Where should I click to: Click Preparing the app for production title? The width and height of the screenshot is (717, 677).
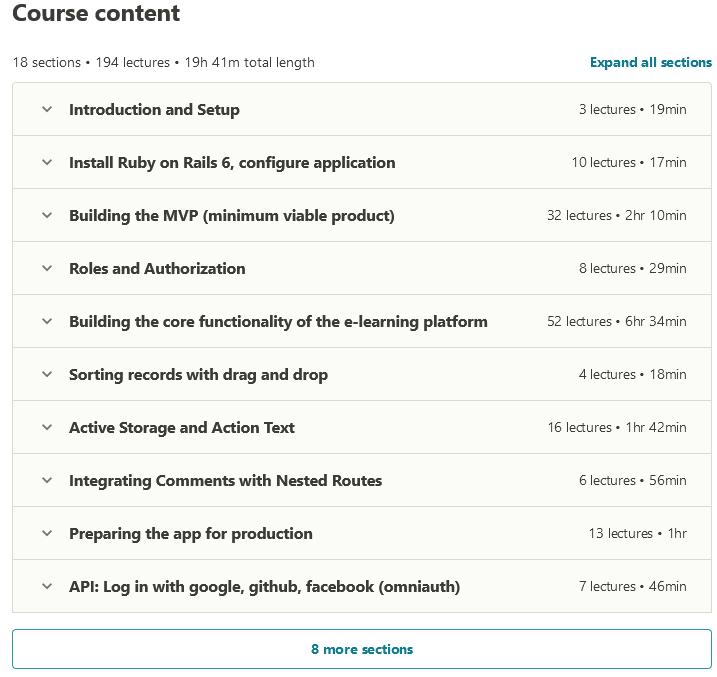[190, 534]
